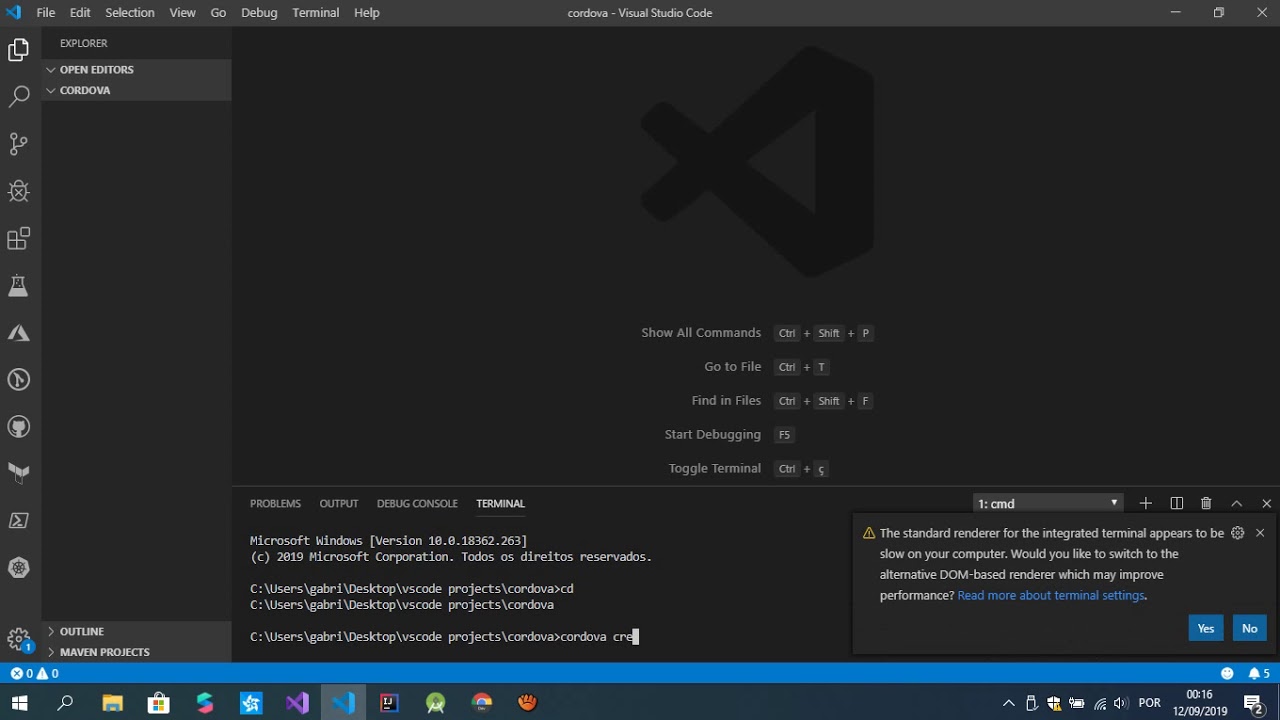The height and width of the screenshot is (720, 1280).
Task: Click the volume icon in tray
Action: pyautogui.click(x=1120, y=703)
